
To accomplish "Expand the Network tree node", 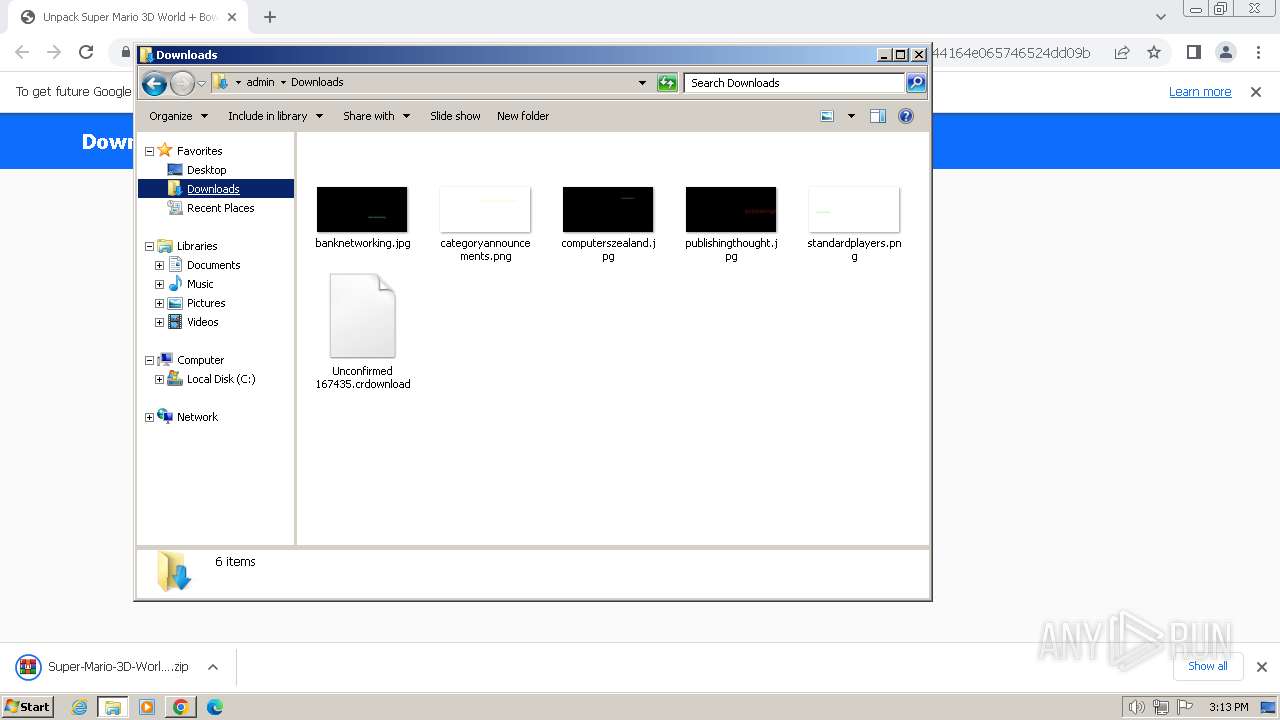I will 149,417.
